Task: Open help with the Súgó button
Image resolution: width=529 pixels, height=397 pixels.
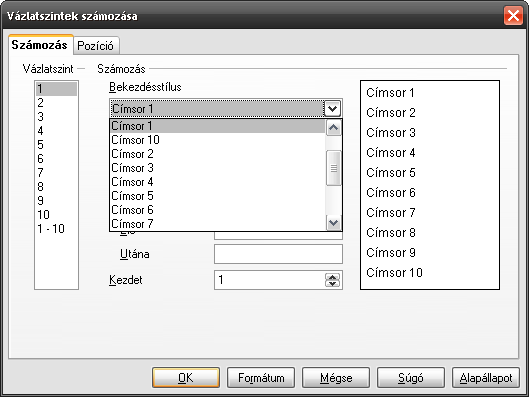Action: coord(411,378)
